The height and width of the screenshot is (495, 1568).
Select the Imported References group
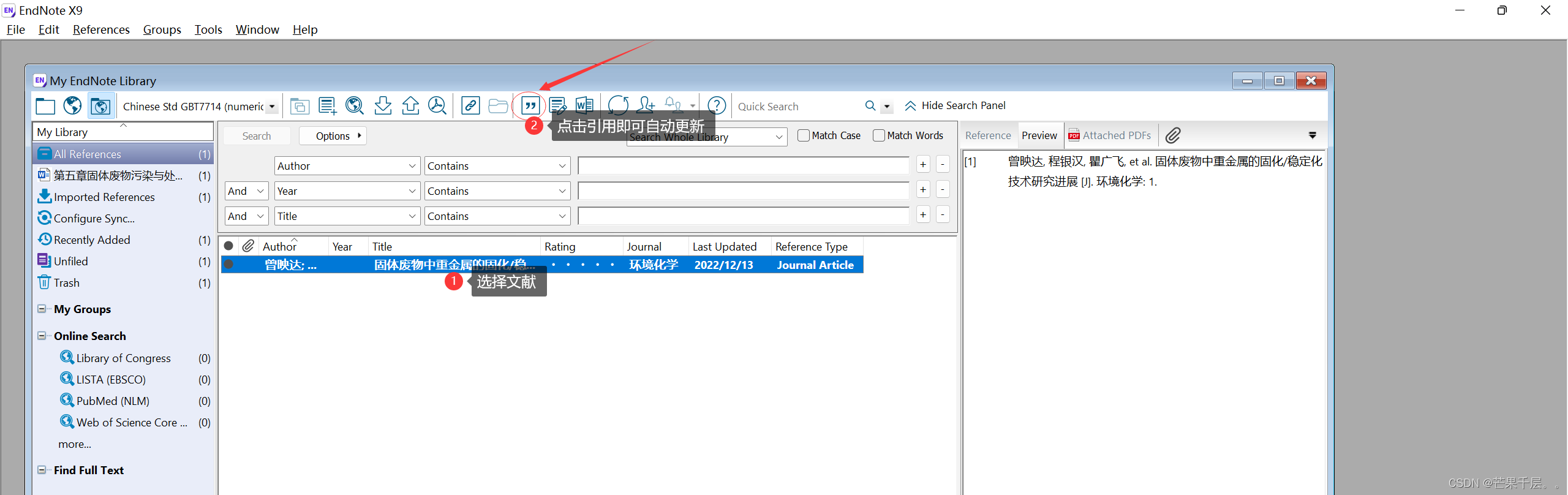[124, 197]
